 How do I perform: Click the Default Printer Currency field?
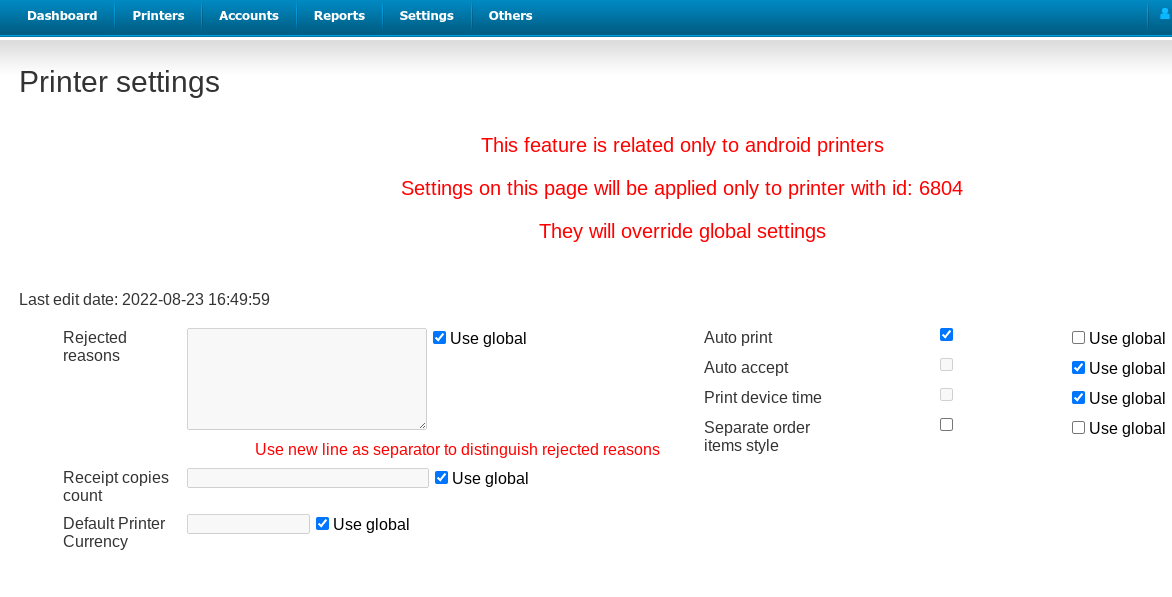click(248, 524)
